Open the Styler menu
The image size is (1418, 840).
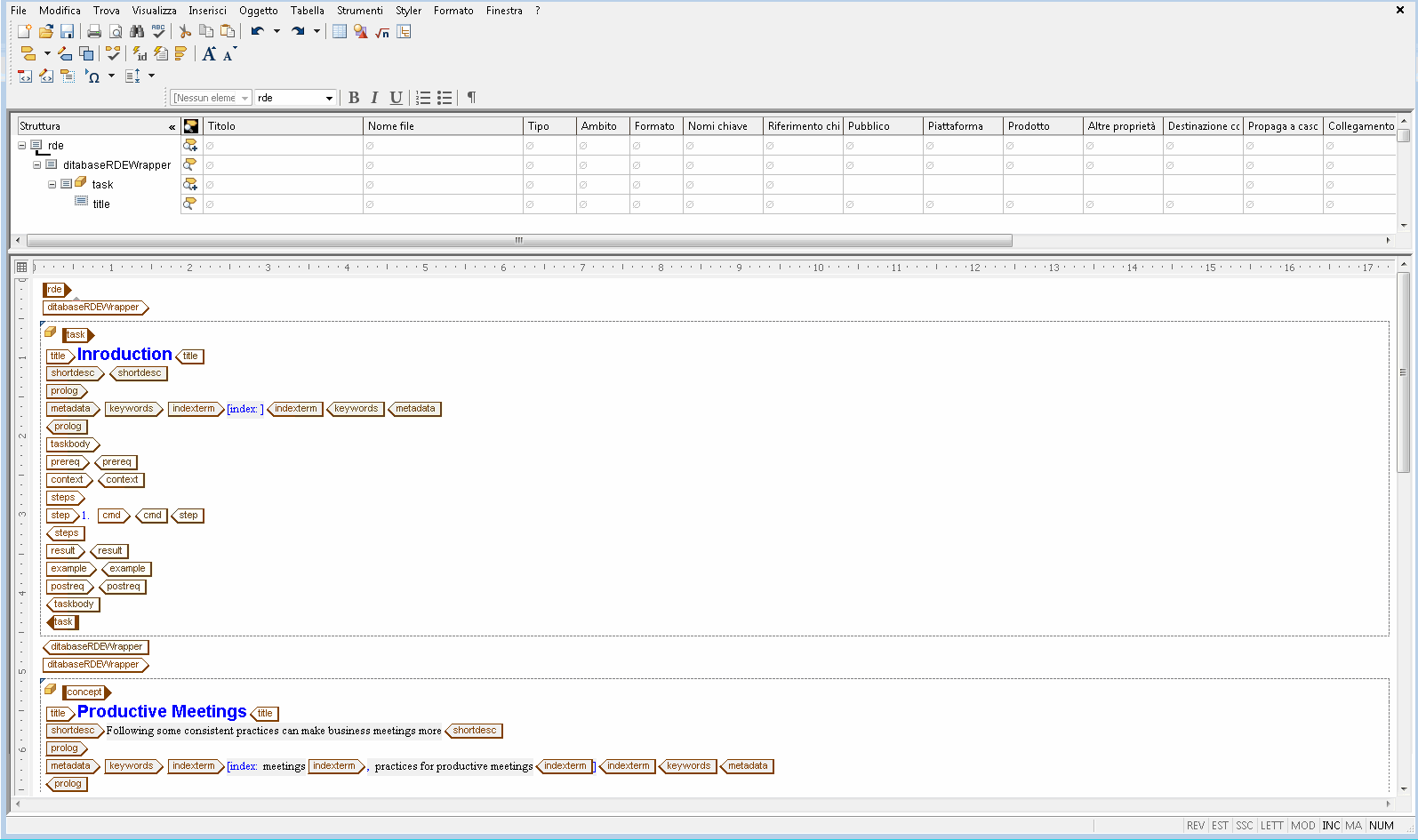coord(408,11)
